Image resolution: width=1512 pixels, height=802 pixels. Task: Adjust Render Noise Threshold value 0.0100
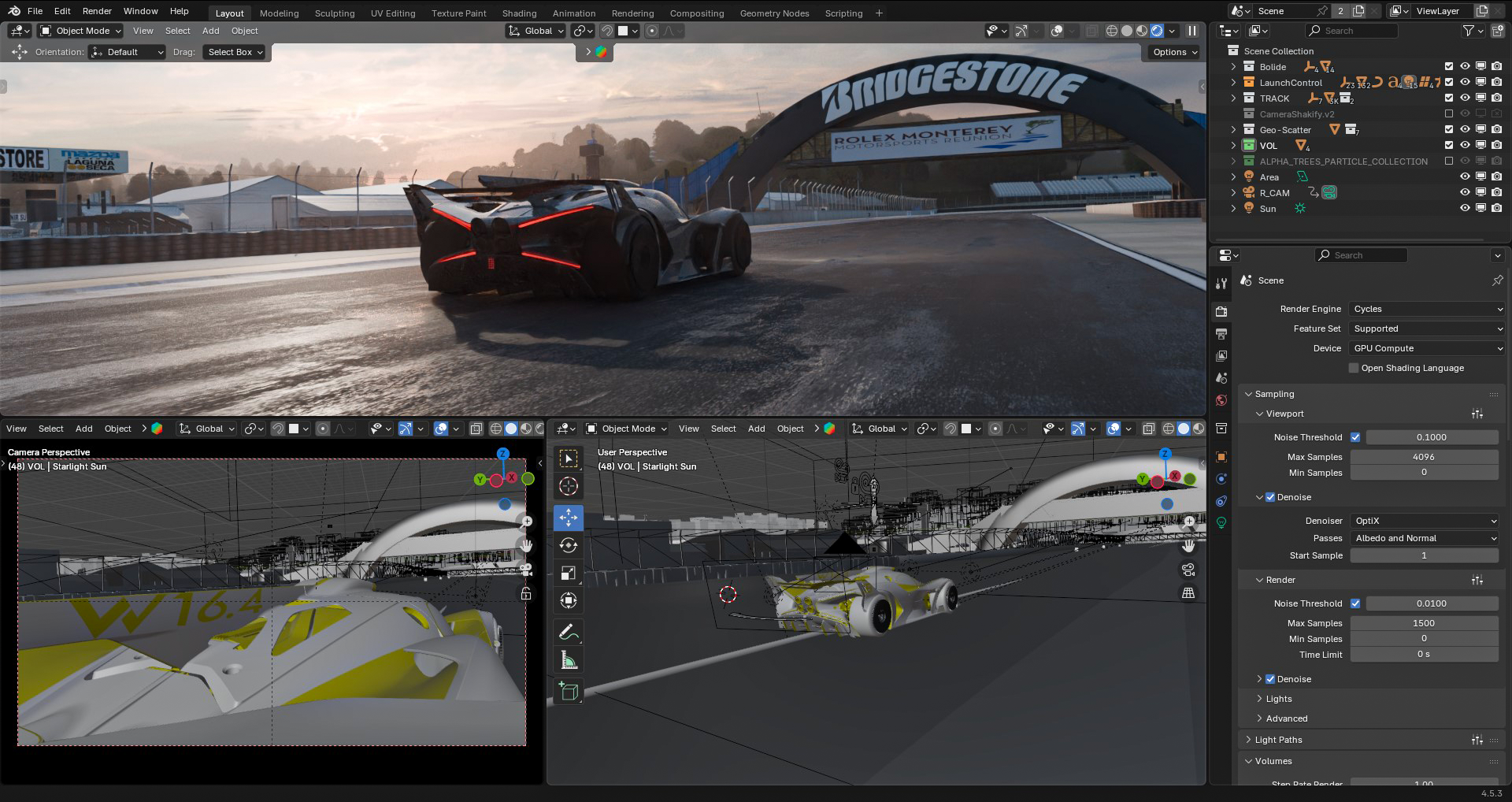[x=1432, y=603]
